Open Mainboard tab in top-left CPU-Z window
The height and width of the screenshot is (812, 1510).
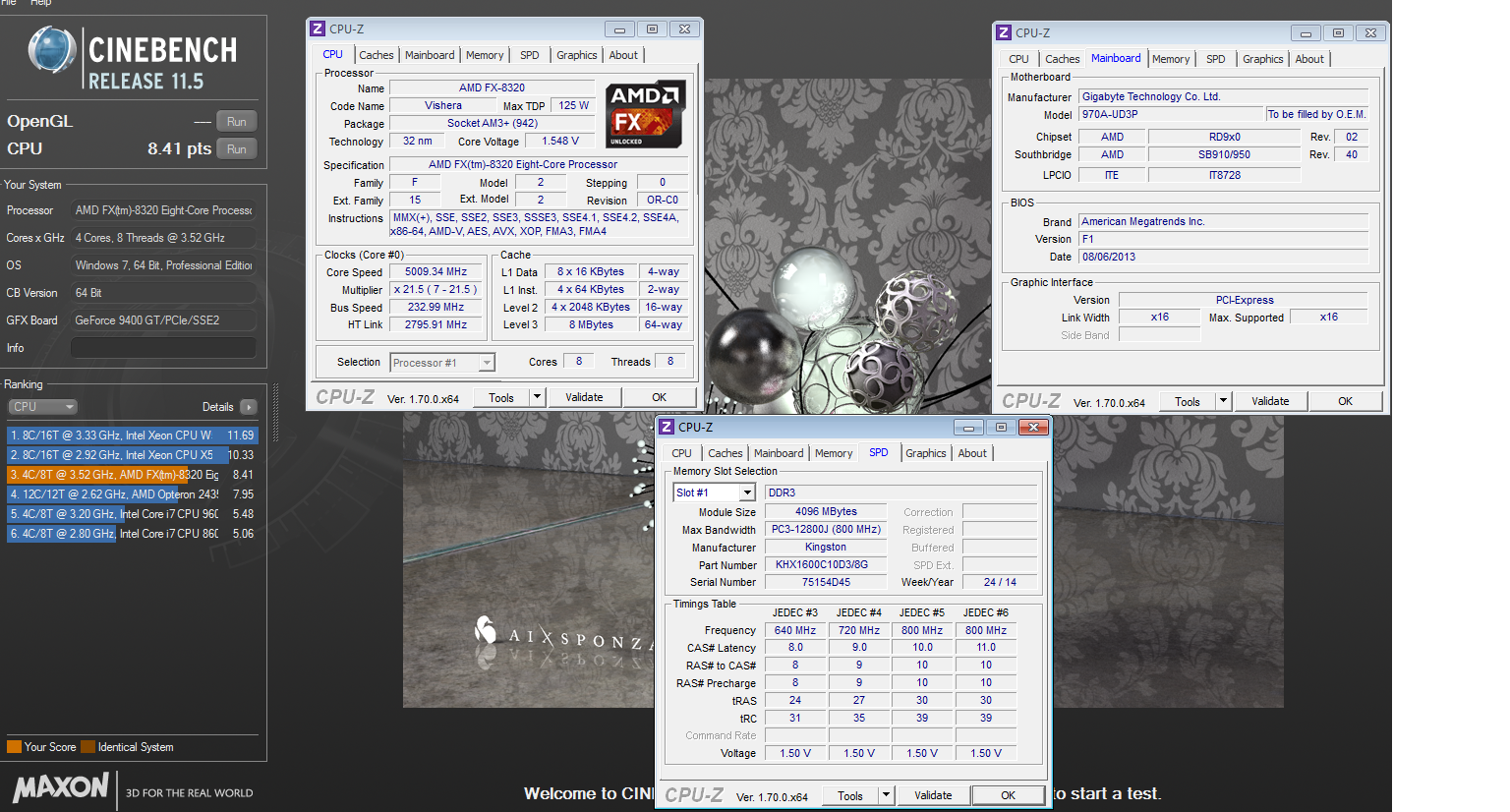pos(430,55)
